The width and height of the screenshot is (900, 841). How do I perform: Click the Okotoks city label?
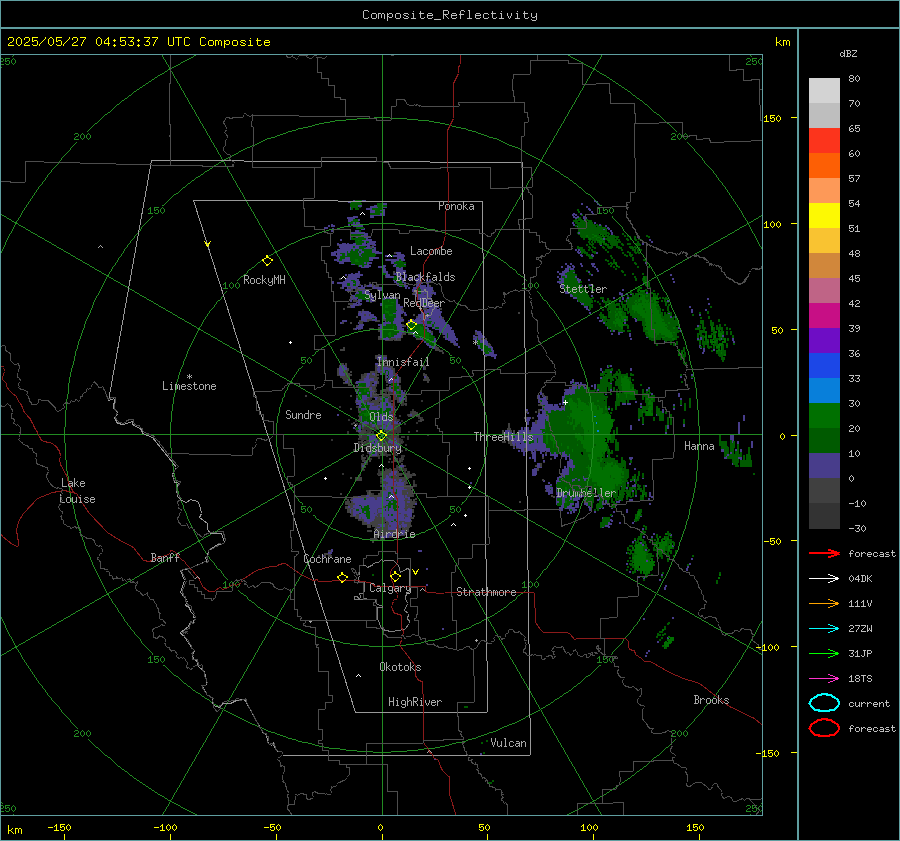tap(400, 667)
